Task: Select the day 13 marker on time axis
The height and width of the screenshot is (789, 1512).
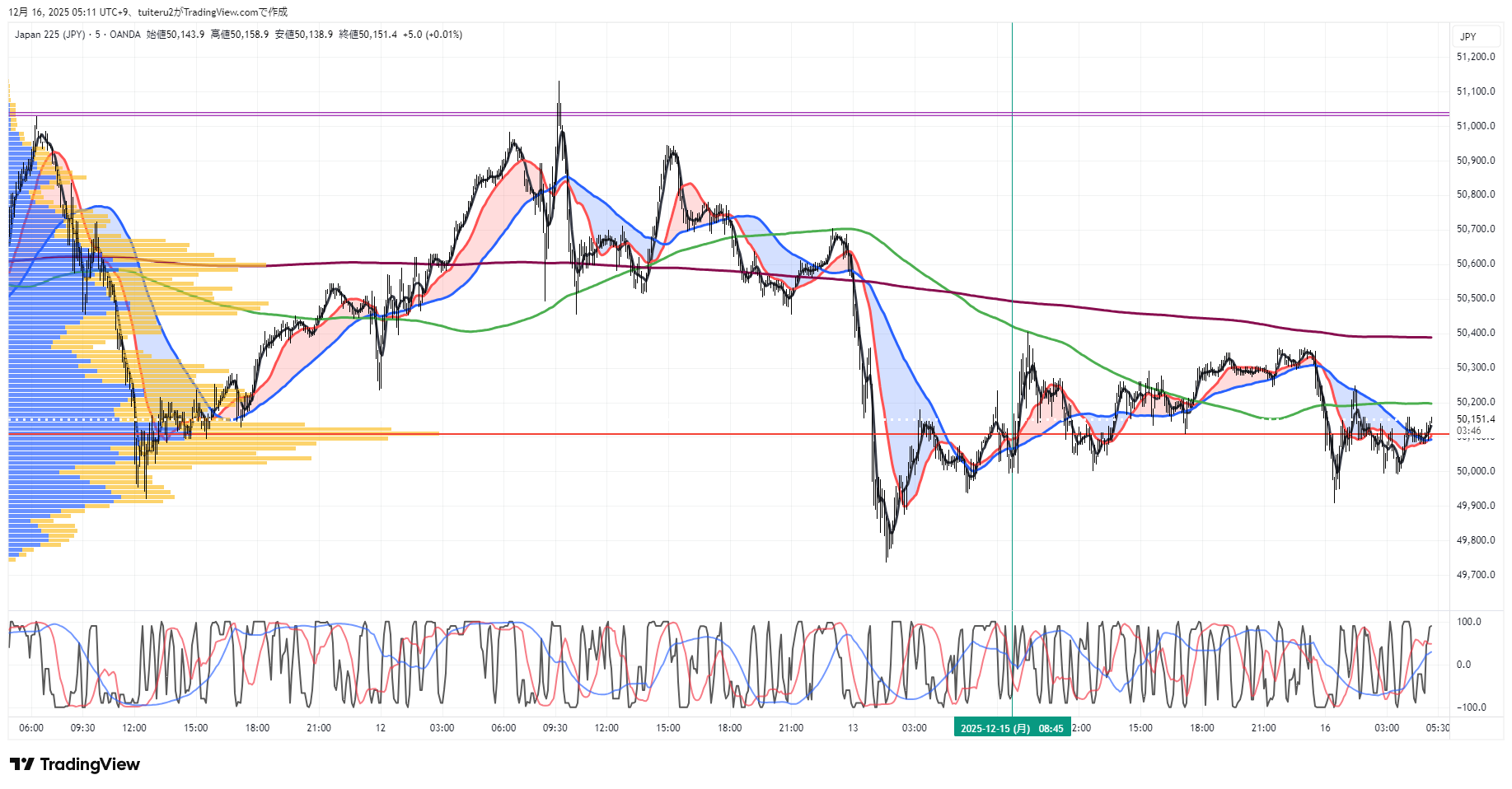Action: [x=853, y=728]
